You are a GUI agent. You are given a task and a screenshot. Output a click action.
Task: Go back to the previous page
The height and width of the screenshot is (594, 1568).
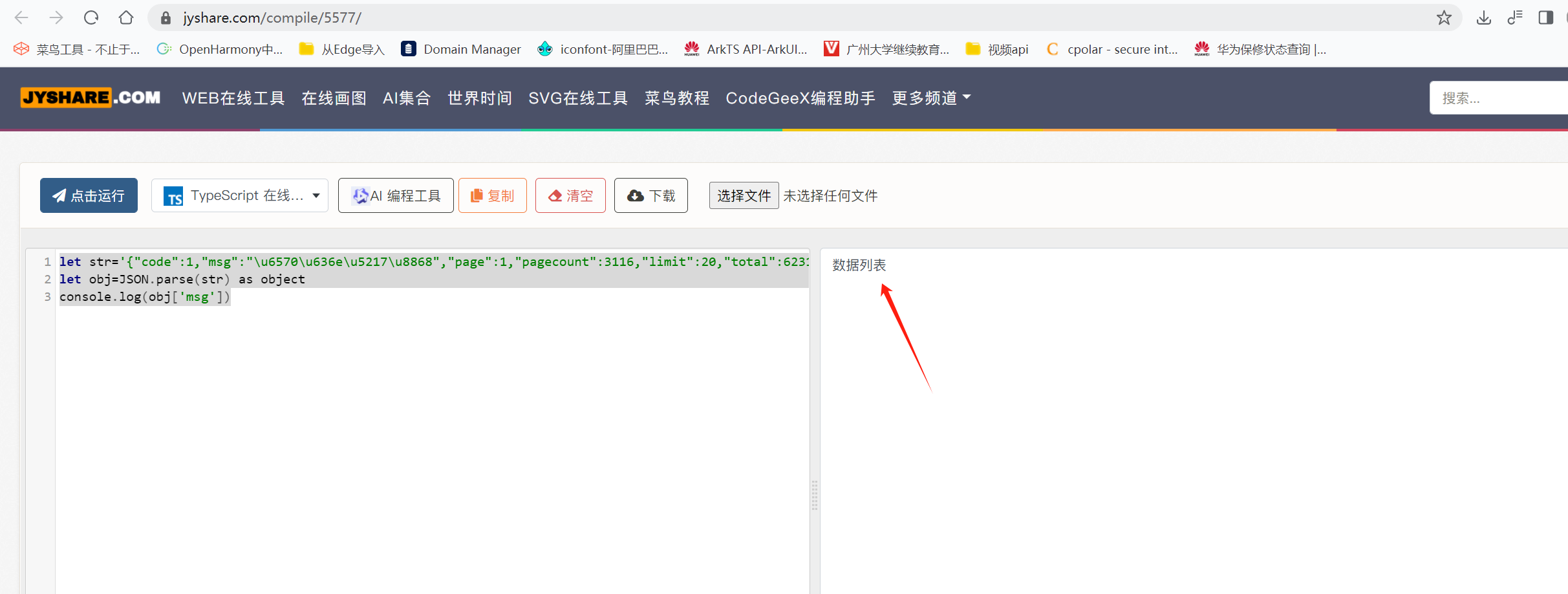[x=21, y=17]
